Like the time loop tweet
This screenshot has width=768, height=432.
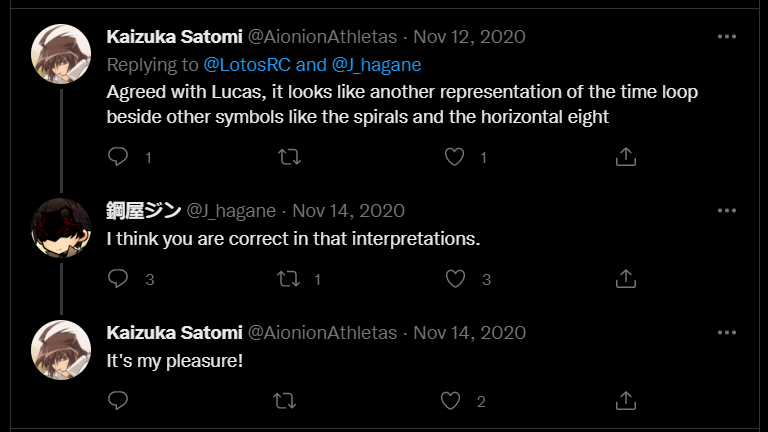[455, 157]
